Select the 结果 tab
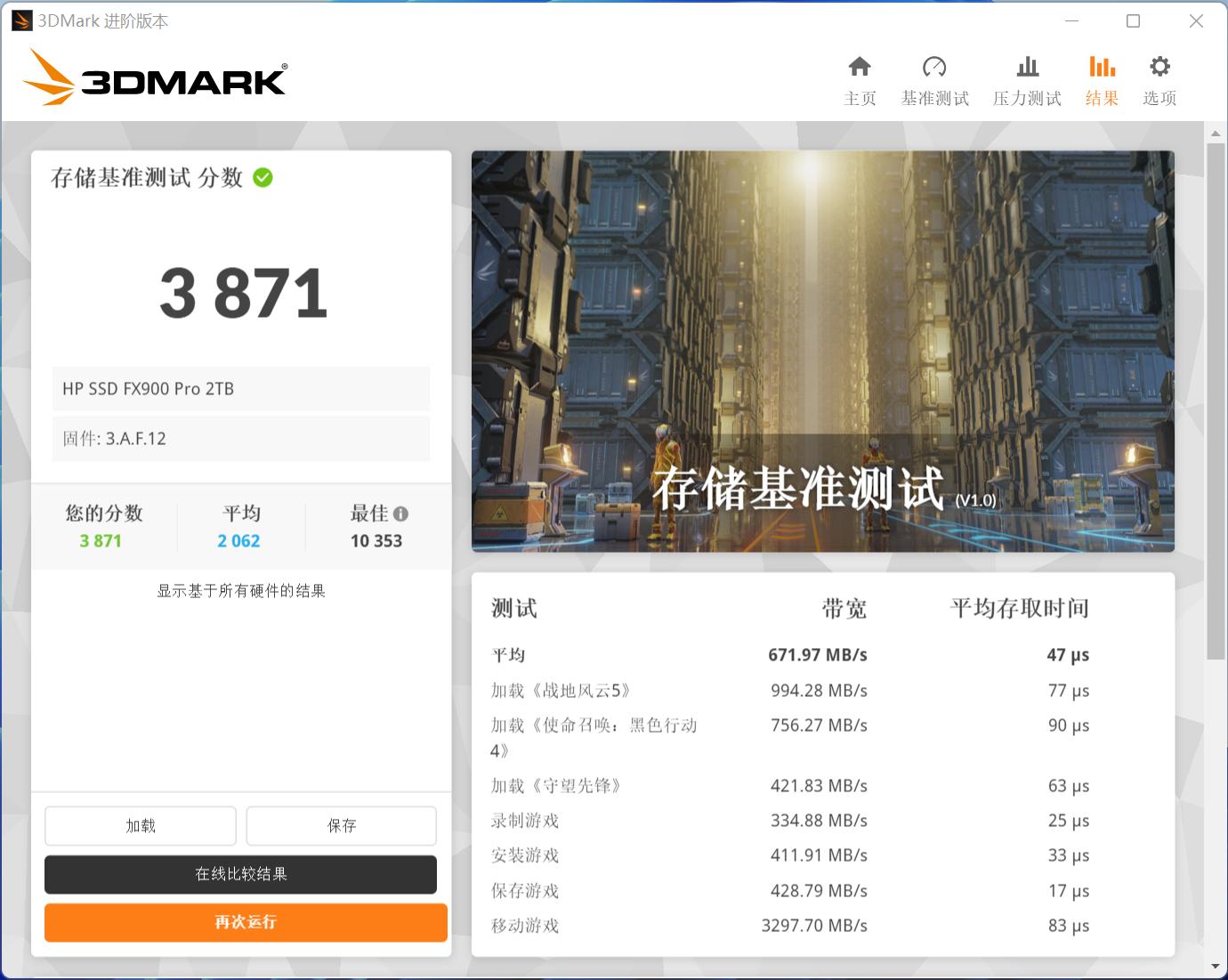This screenshot has width=1228, height=980. [1102, 78]
